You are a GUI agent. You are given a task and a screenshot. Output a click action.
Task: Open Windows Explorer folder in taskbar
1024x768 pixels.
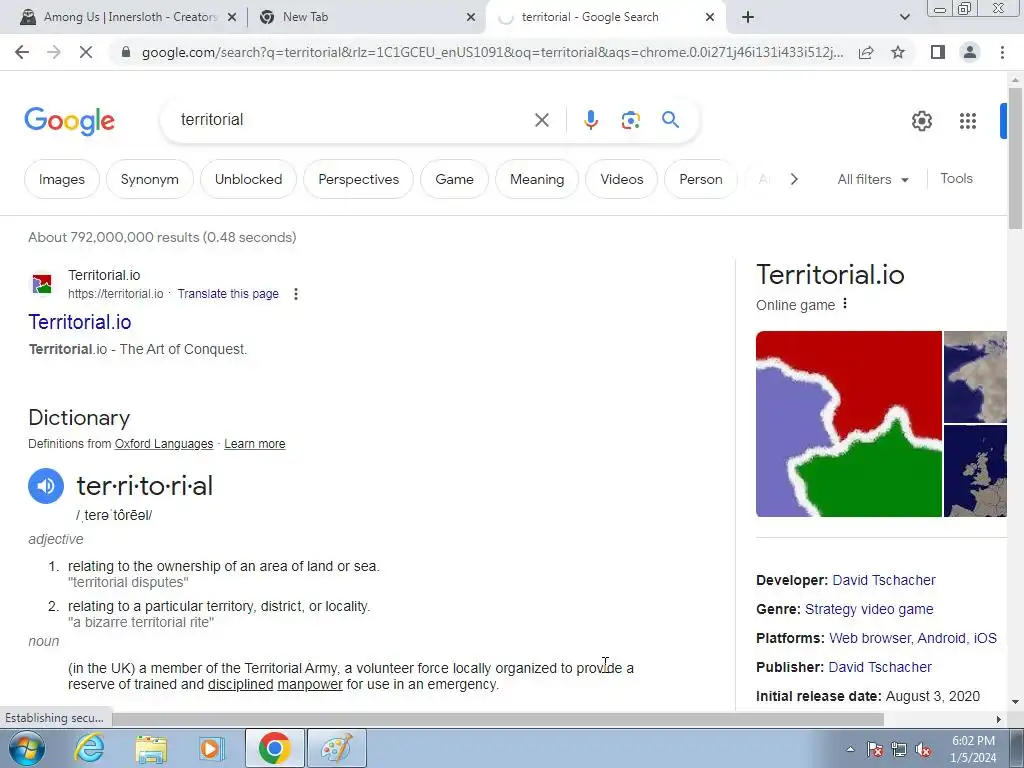(x=151, y=748)
